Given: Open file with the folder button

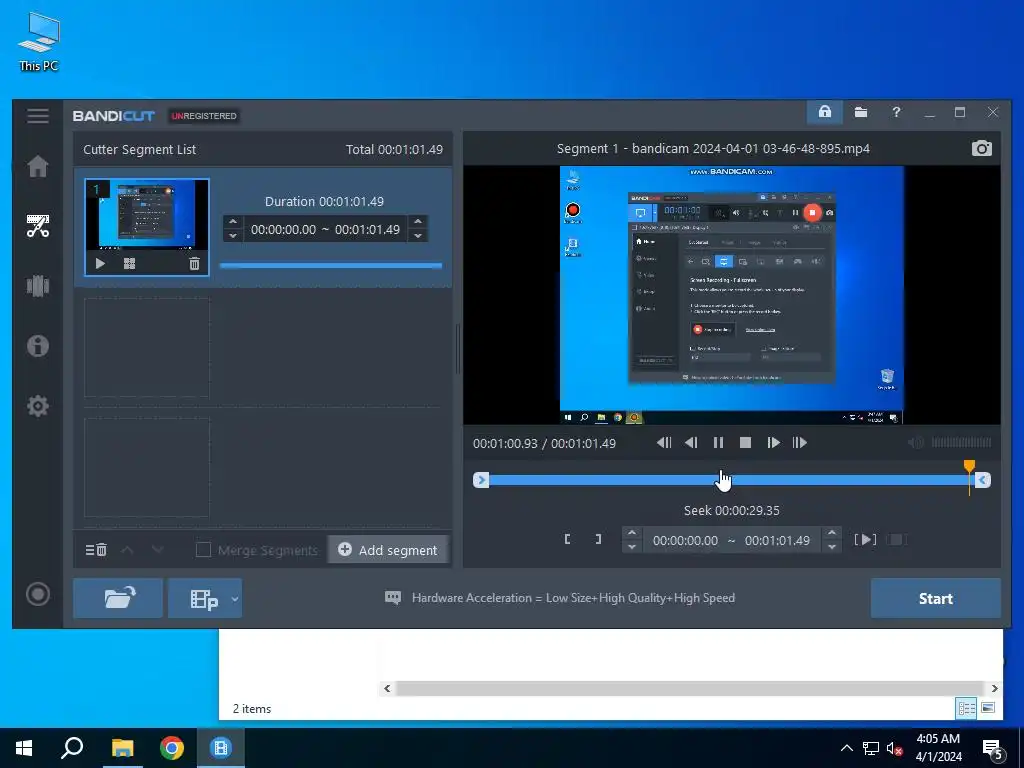Looking at the screenshot, I should [118, 598].
